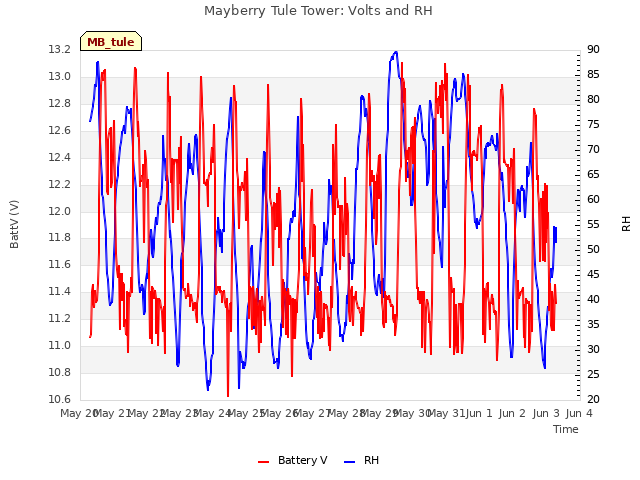Click the BattV (V) axis label
Image resolution: width=640 pixels, height=480 pixels.
click(x=14, y=224)
